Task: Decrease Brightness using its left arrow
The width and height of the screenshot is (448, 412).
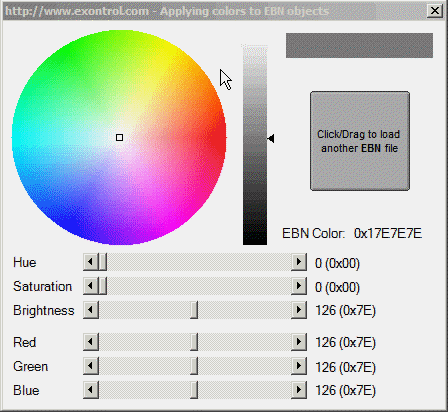Action: click(91, 310)
